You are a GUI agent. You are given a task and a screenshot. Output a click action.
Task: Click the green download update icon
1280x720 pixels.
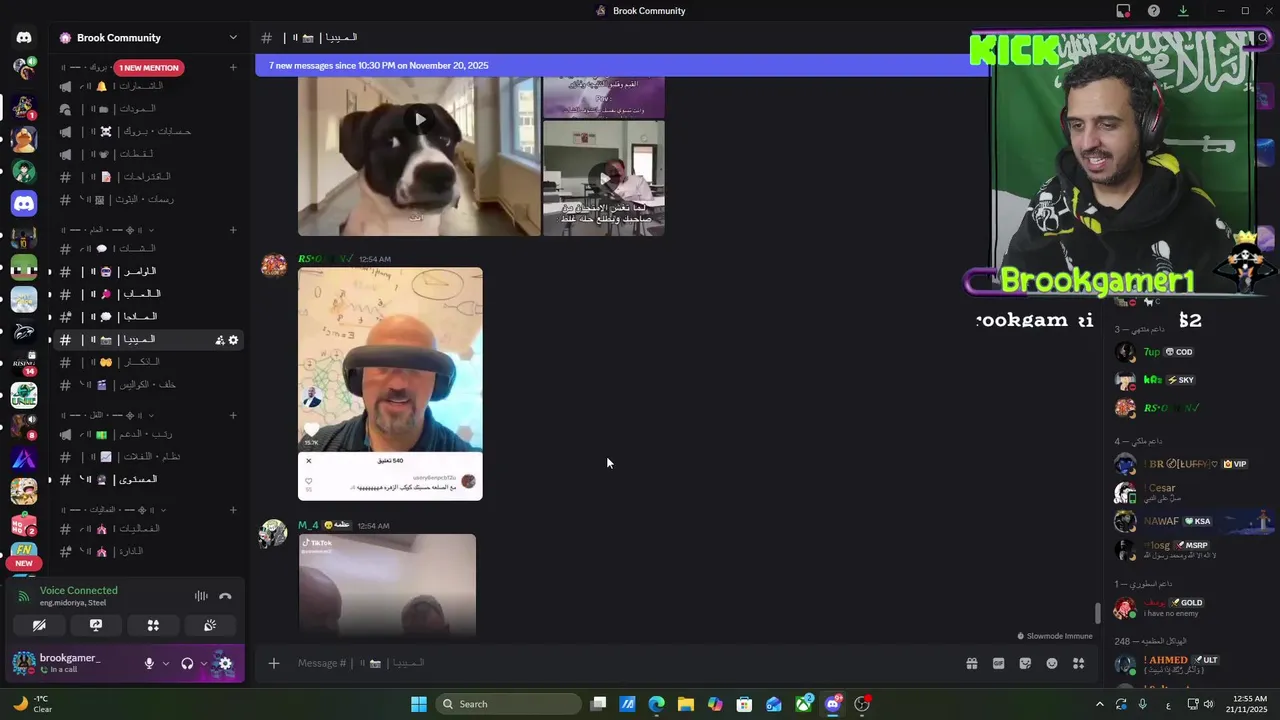pos(1183,11)
